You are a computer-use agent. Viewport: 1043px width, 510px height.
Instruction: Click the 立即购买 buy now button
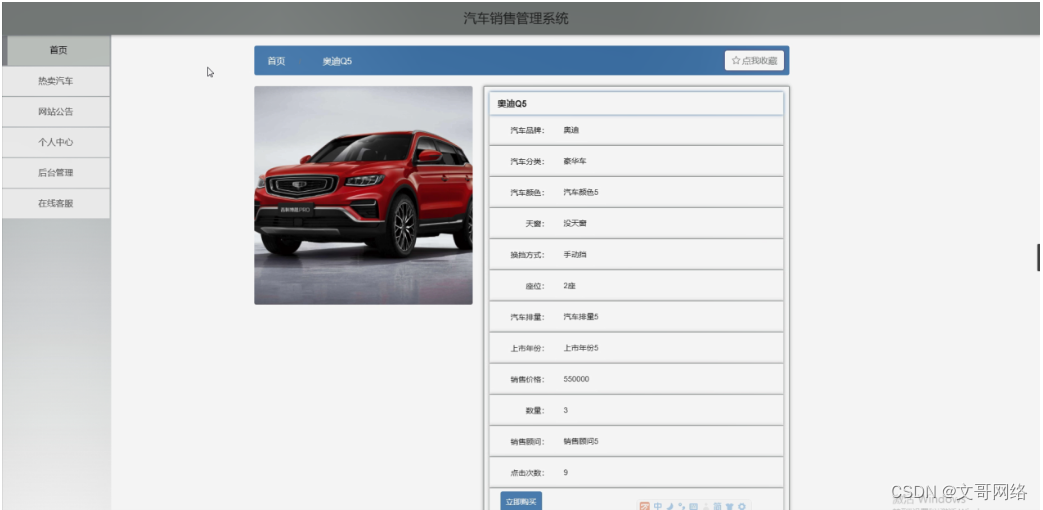tap(521, 501)
